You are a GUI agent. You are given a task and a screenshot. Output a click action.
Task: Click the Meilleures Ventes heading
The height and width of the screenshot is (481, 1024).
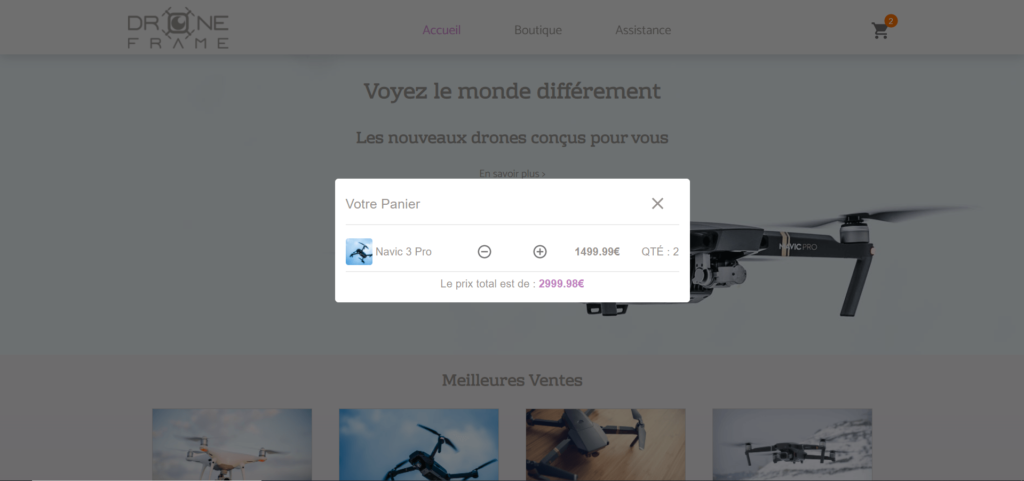click(512, 380)
